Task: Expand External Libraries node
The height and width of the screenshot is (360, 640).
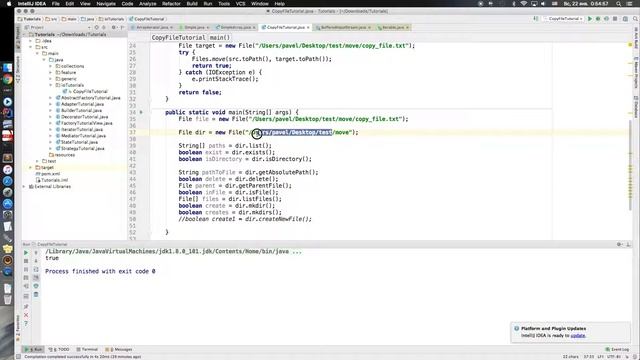Action: point(24,187)
